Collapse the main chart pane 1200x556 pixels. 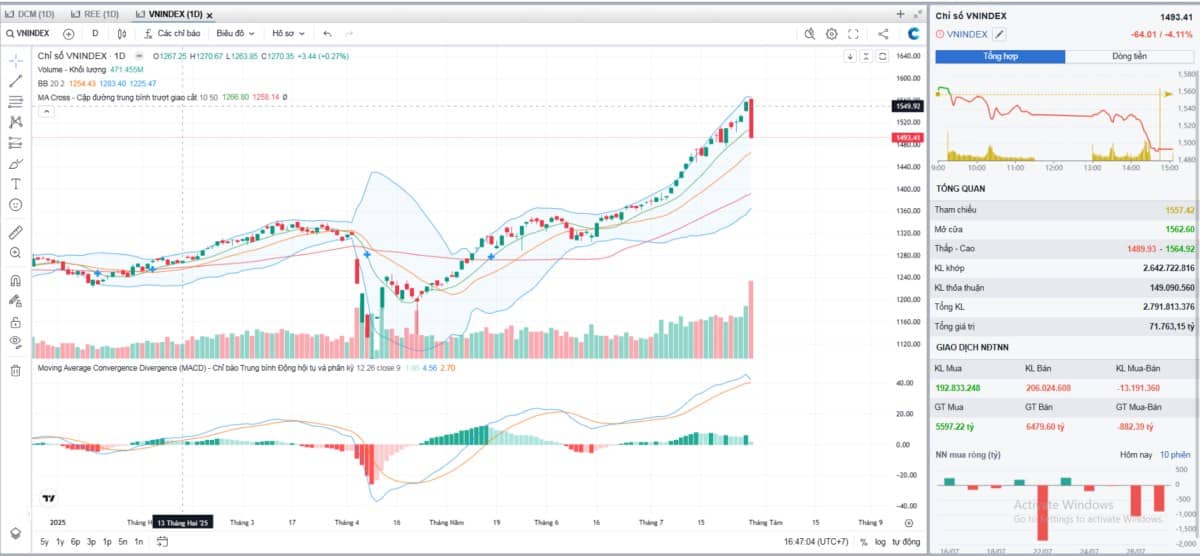point(866,56)
